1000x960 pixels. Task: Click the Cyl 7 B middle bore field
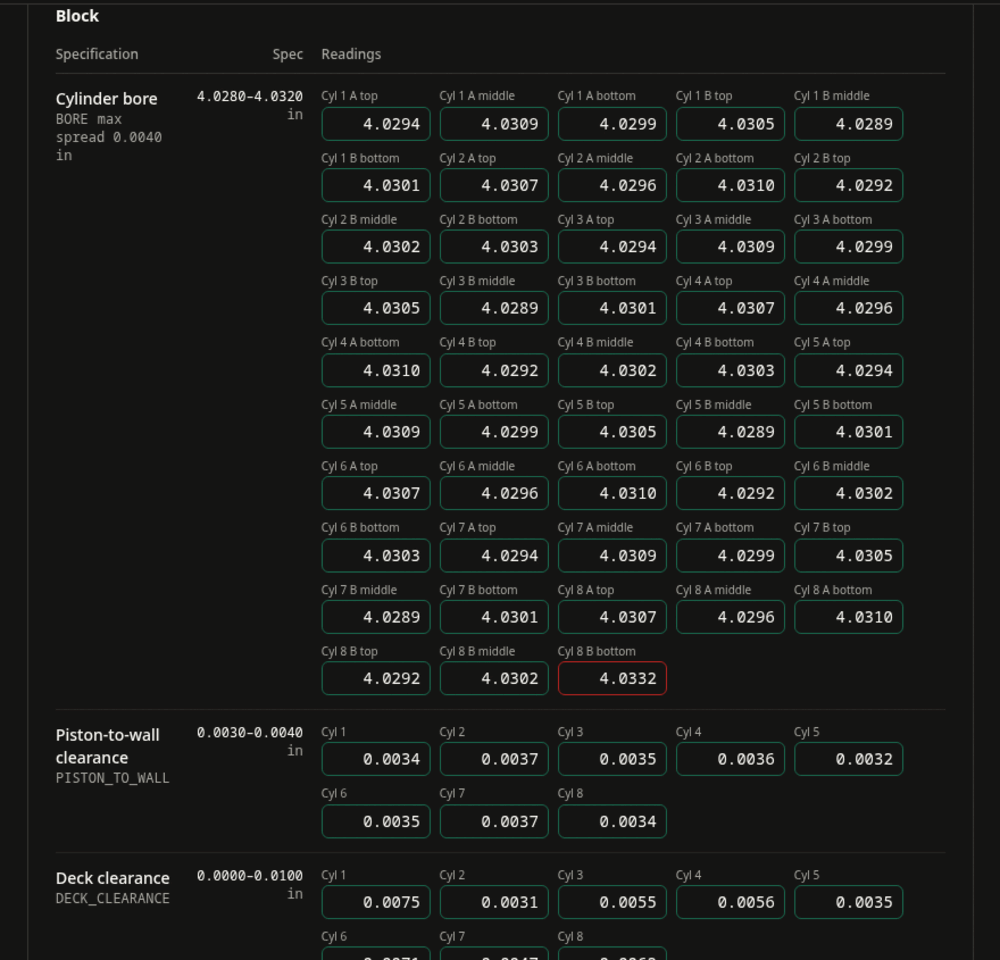pyautogui.click(x=376, y=617)
